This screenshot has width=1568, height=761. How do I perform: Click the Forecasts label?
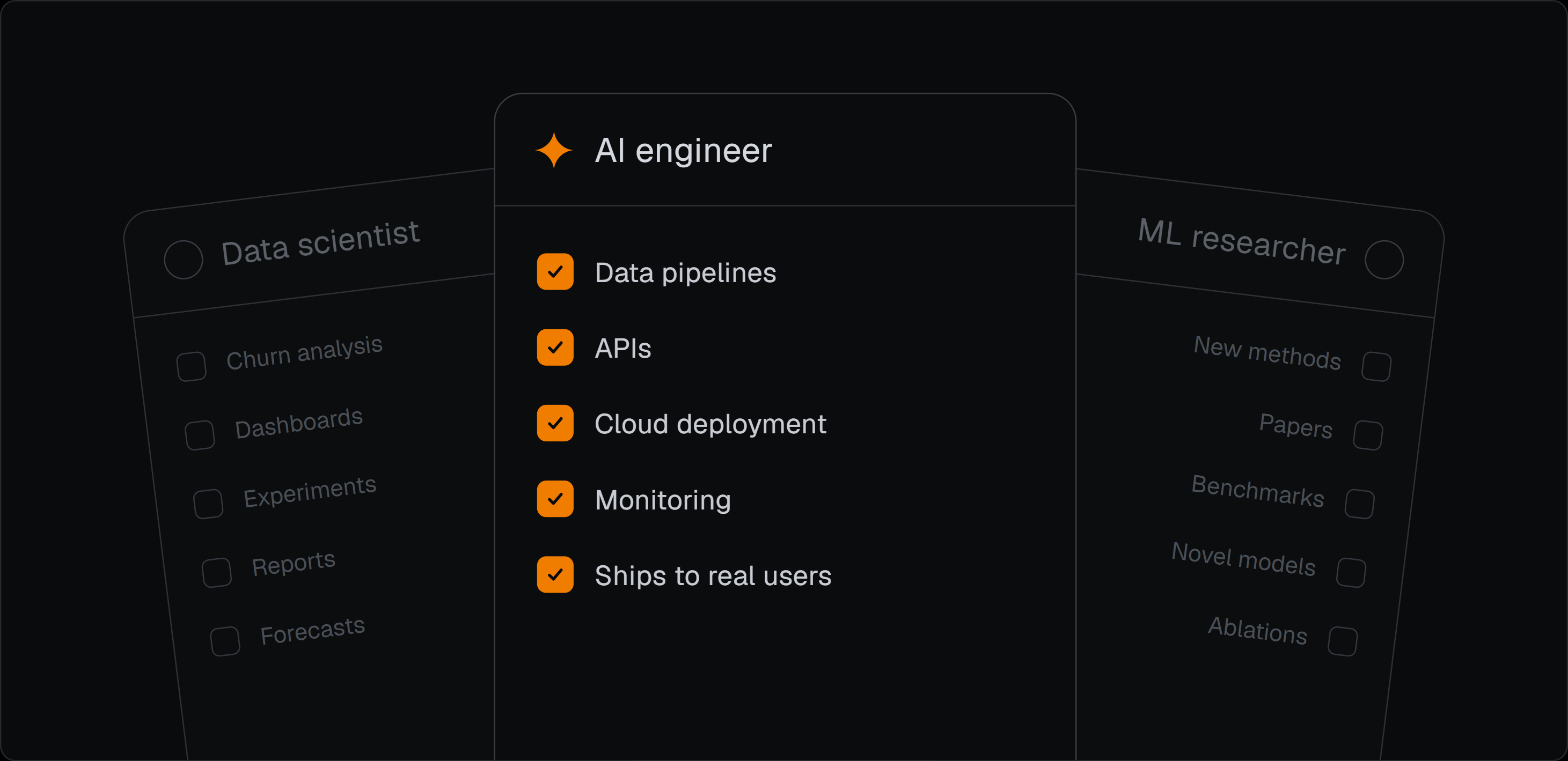pyautogui.click(x=312, y=631)
